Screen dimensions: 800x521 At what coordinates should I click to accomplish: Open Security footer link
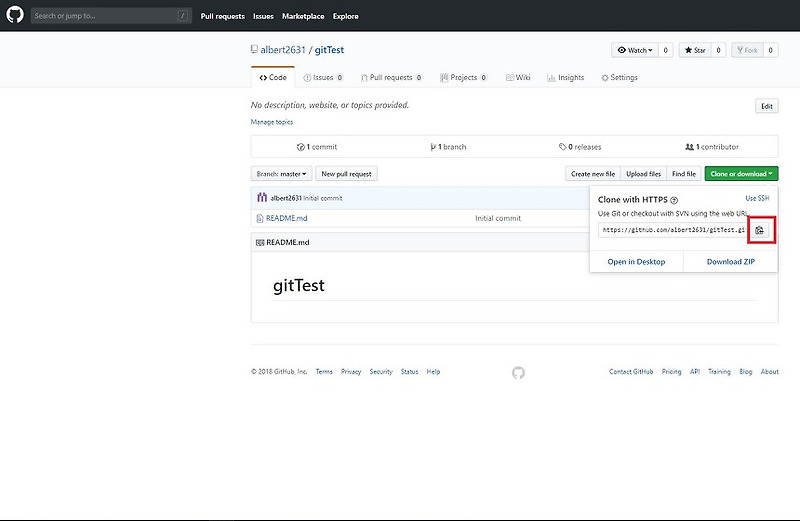pos(381,372)
